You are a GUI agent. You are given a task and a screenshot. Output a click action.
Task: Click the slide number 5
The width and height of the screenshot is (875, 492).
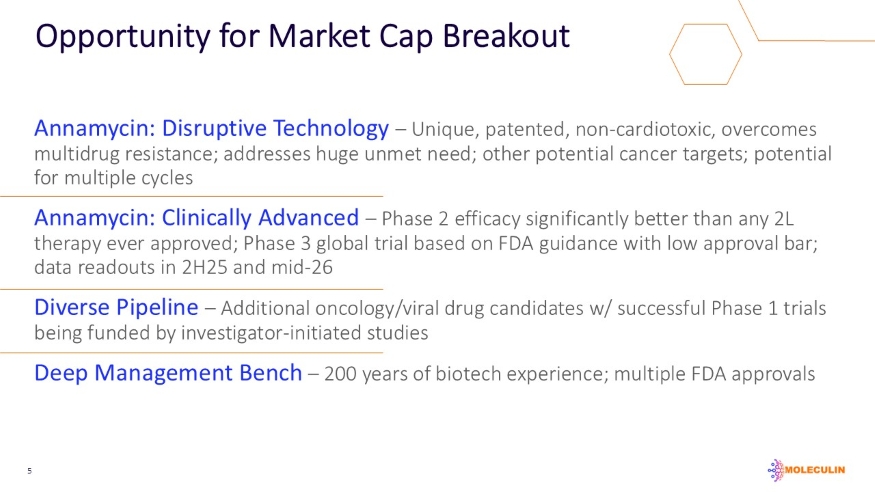[30, 470]
